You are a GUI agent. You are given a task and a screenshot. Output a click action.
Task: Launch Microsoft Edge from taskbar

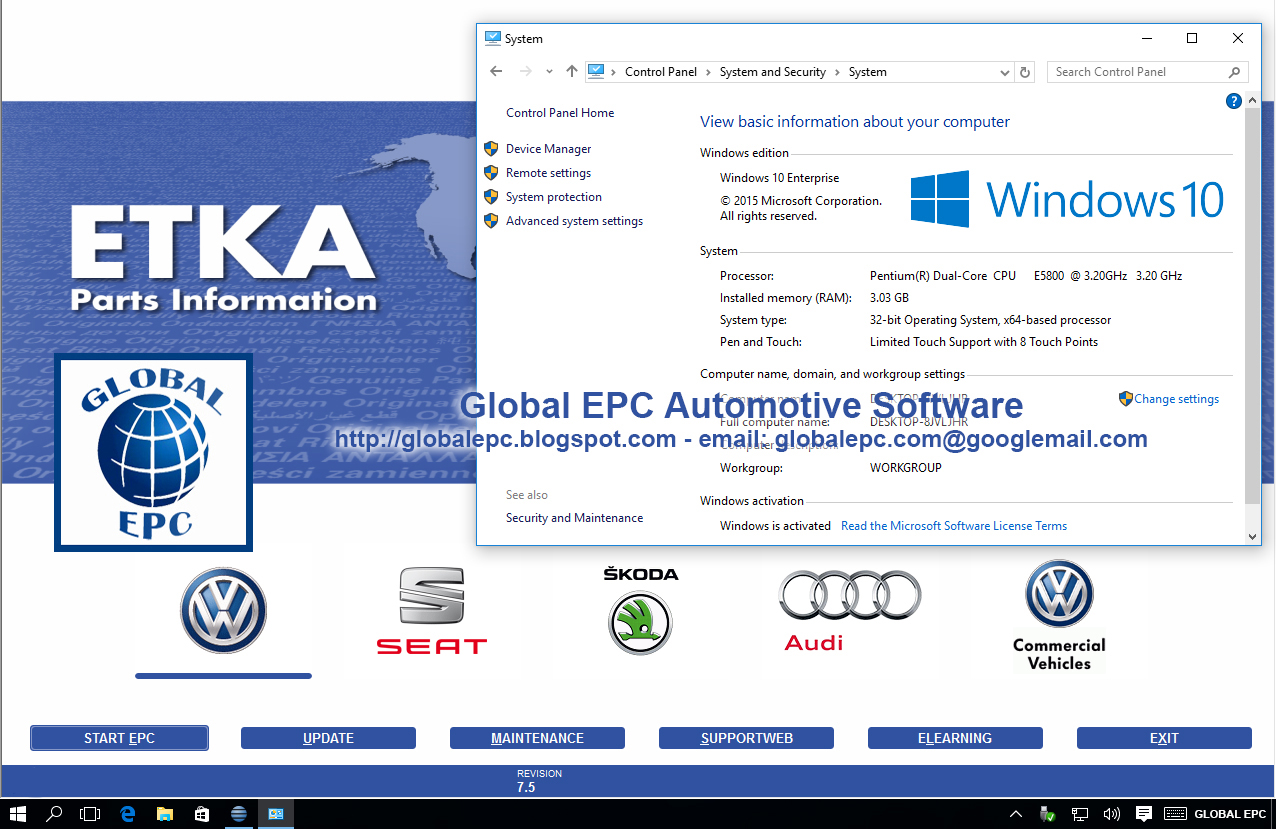pyautogui.click(x=128, y=814)
